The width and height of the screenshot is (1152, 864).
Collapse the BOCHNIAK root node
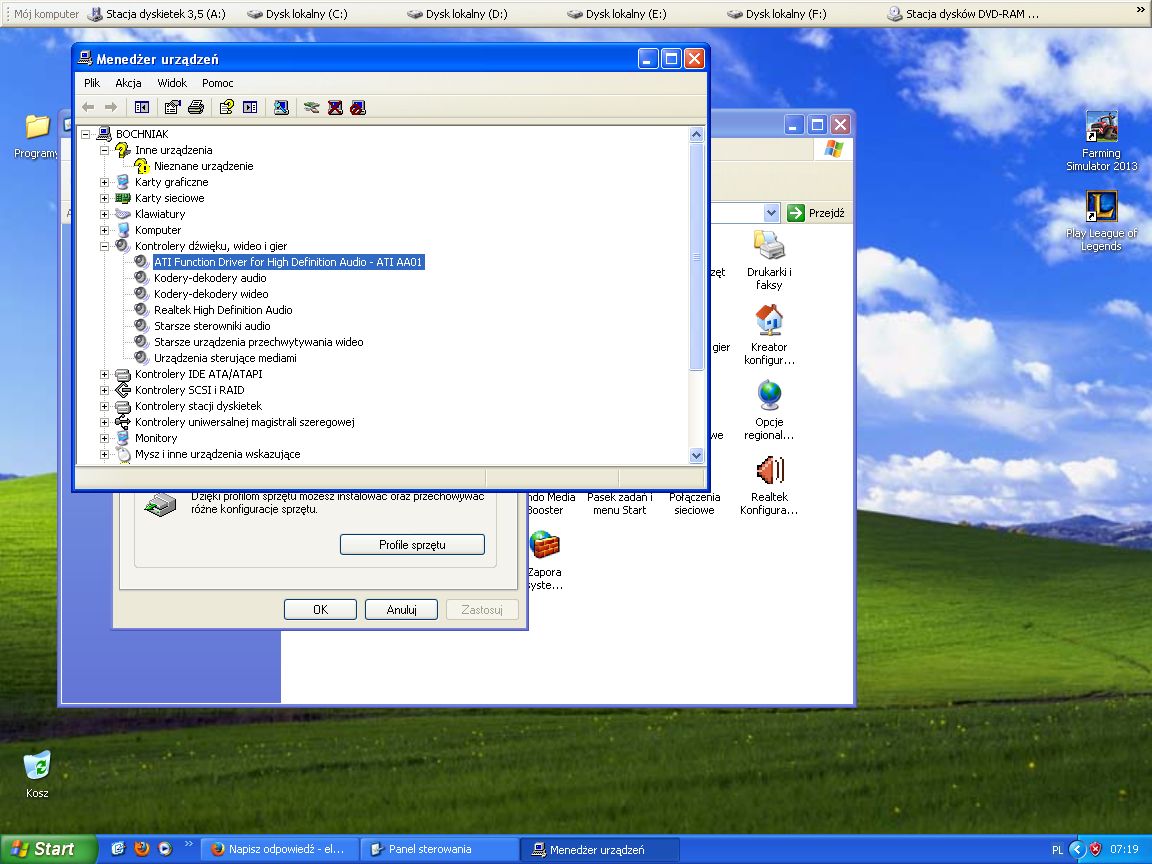[x=85, y=134]
